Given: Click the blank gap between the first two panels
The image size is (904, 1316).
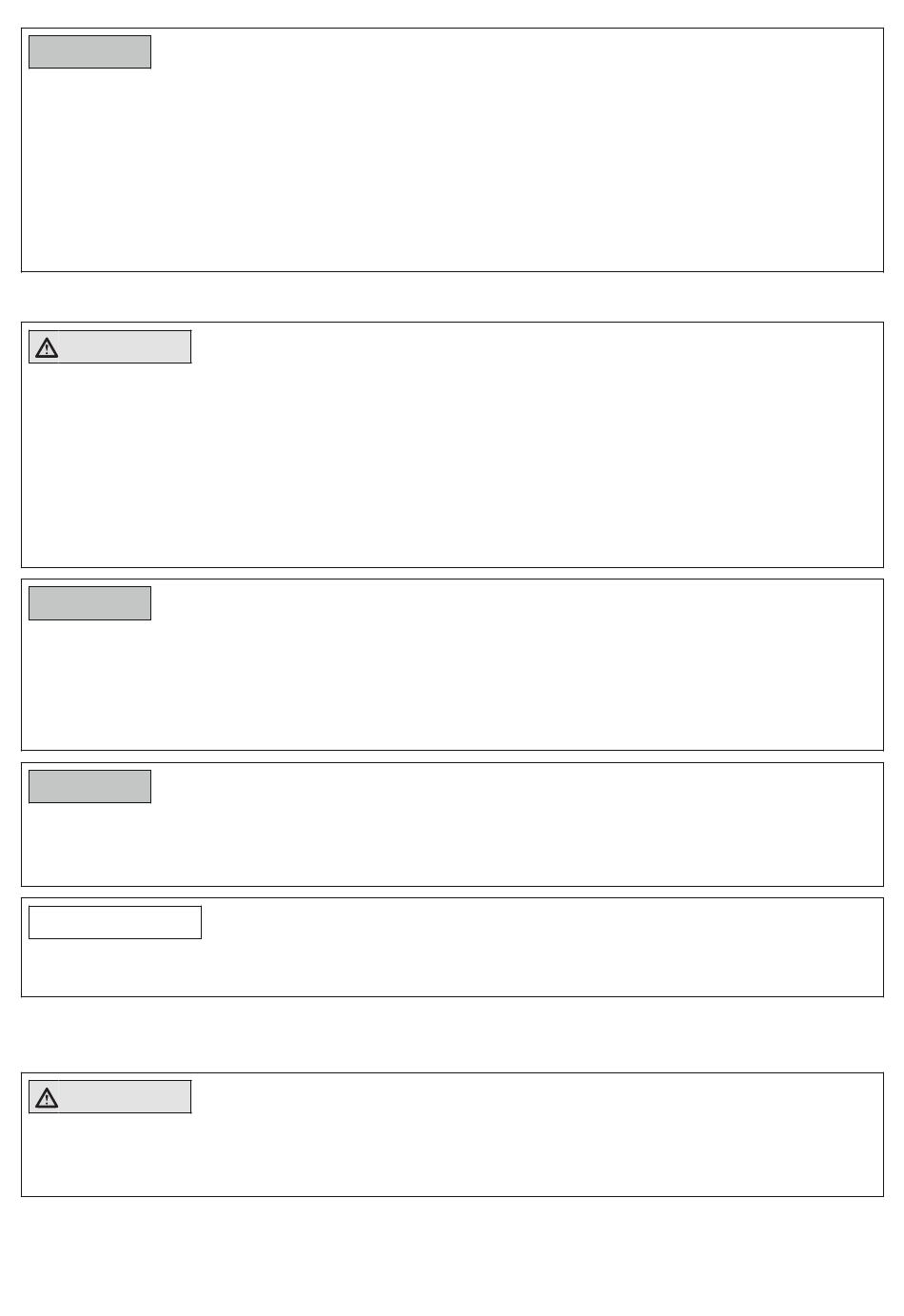Looking at the screenshot, I should [x=452, y=297].
